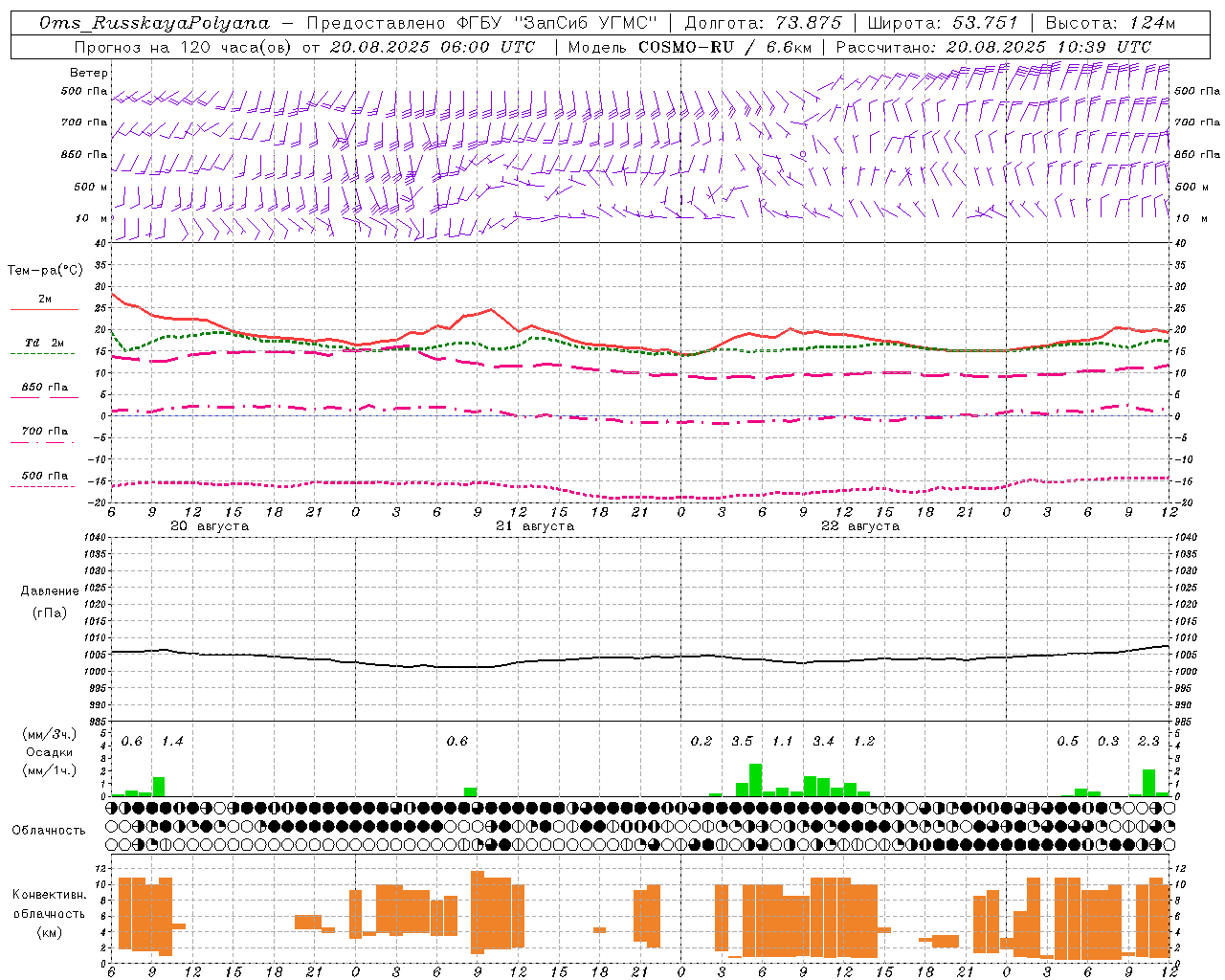Click the (мм/3ч.) precipitation unit label

(50, 734)
